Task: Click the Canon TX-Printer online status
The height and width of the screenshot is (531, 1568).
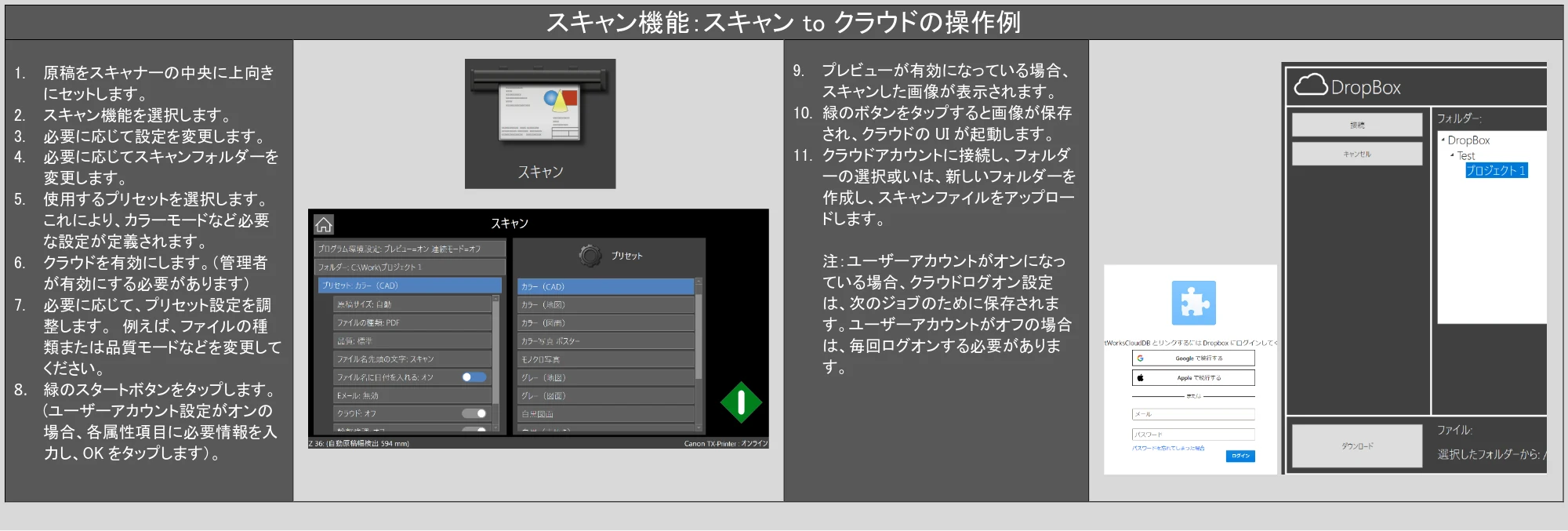Action: [726, 443]
